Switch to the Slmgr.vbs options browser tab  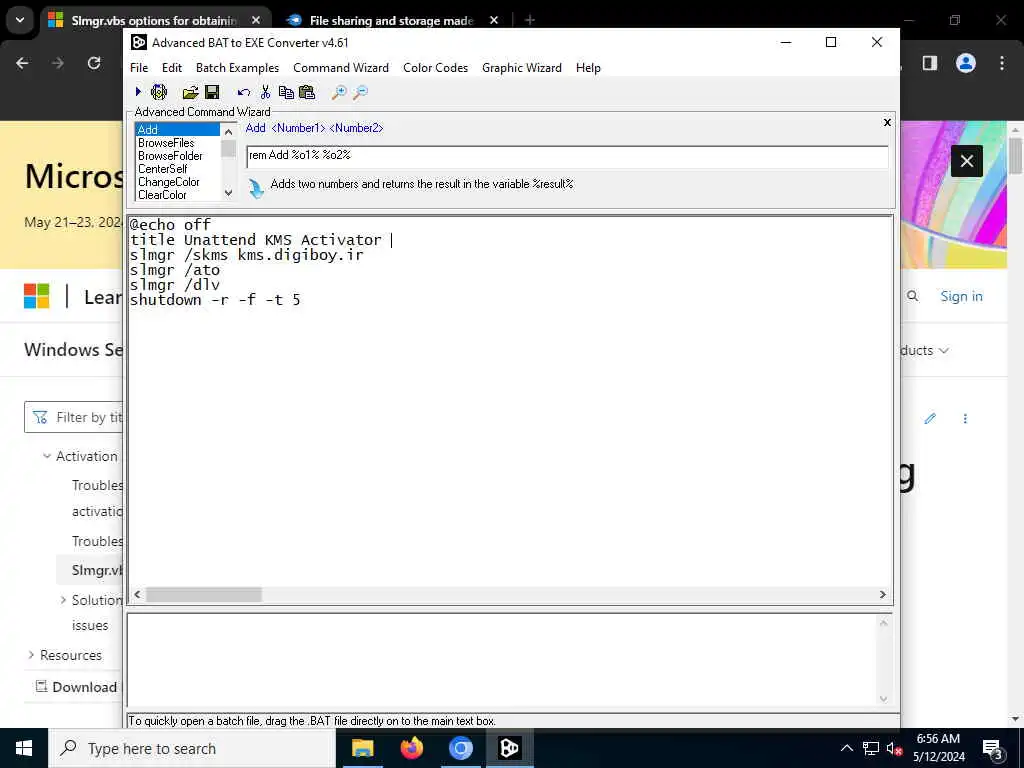(155, 20)
